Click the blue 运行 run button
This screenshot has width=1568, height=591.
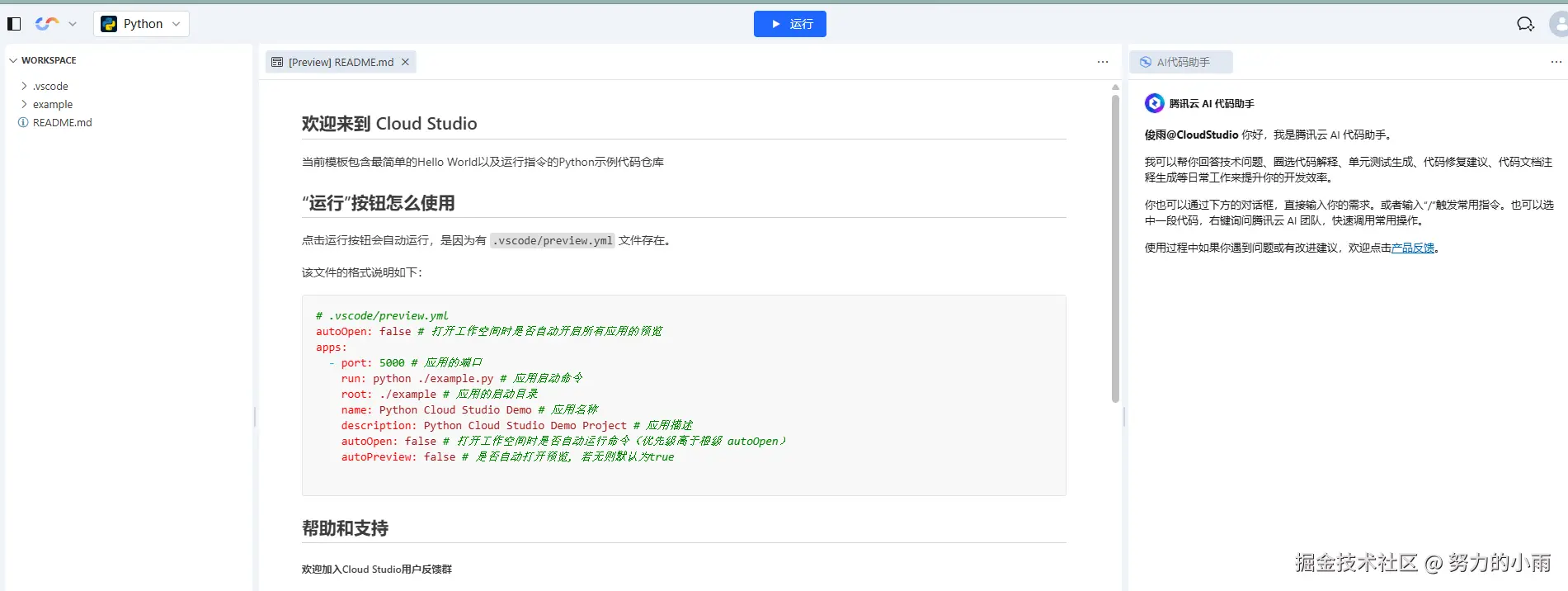point(789,24)
